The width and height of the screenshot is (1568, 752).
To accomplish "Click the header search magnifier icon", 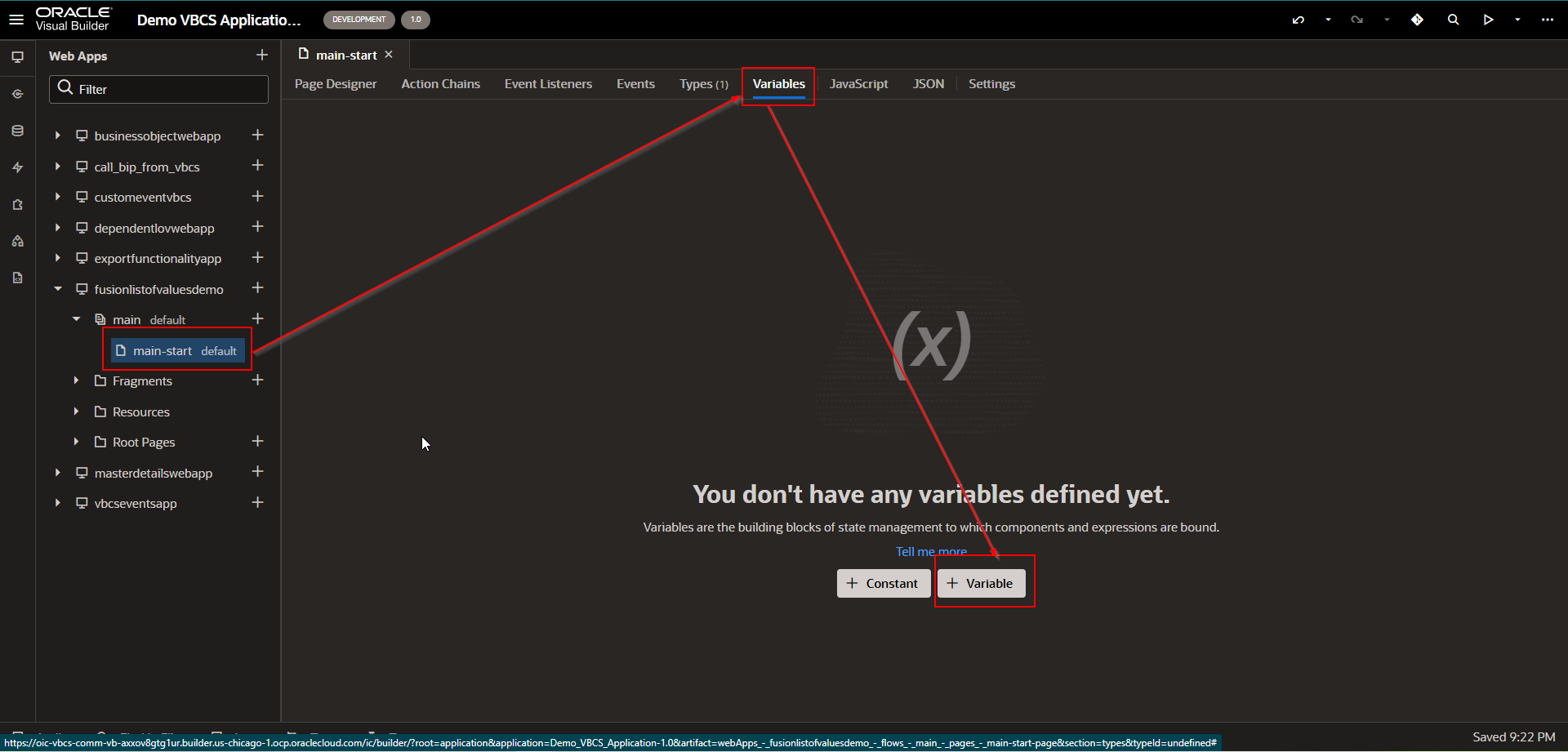I will (x=1453, y=20).
